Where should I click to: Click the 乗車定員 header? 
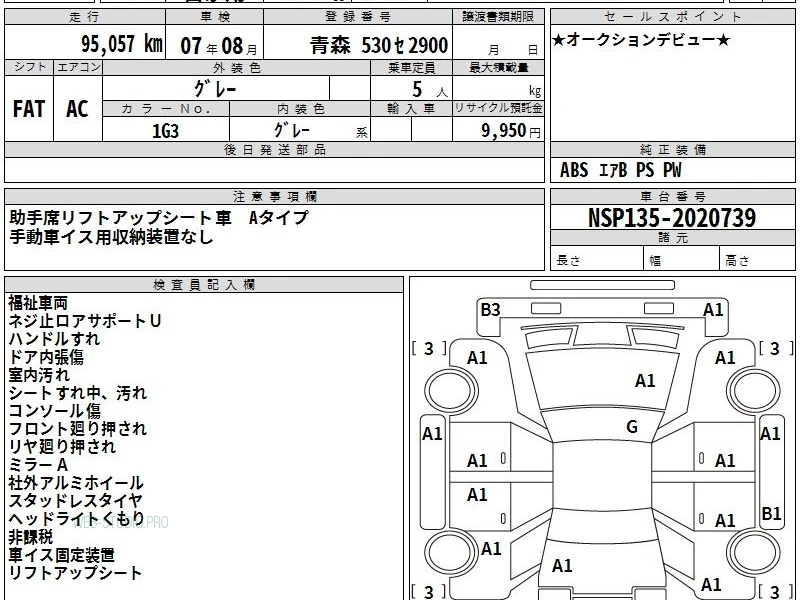point(411,67)
